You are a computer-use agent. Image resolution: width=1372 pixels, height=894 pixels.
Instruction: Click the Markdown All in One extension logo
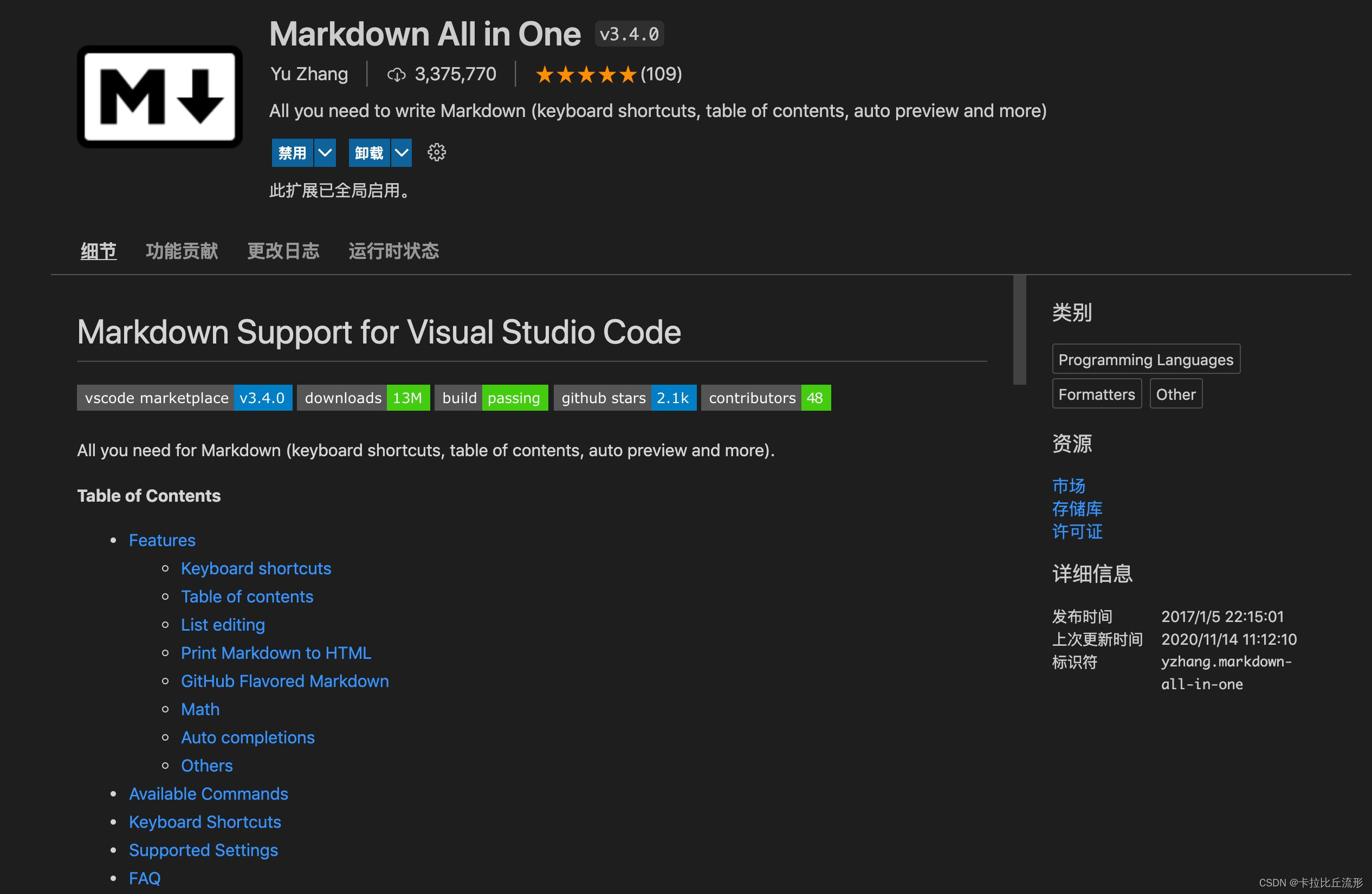coord(159,96)
